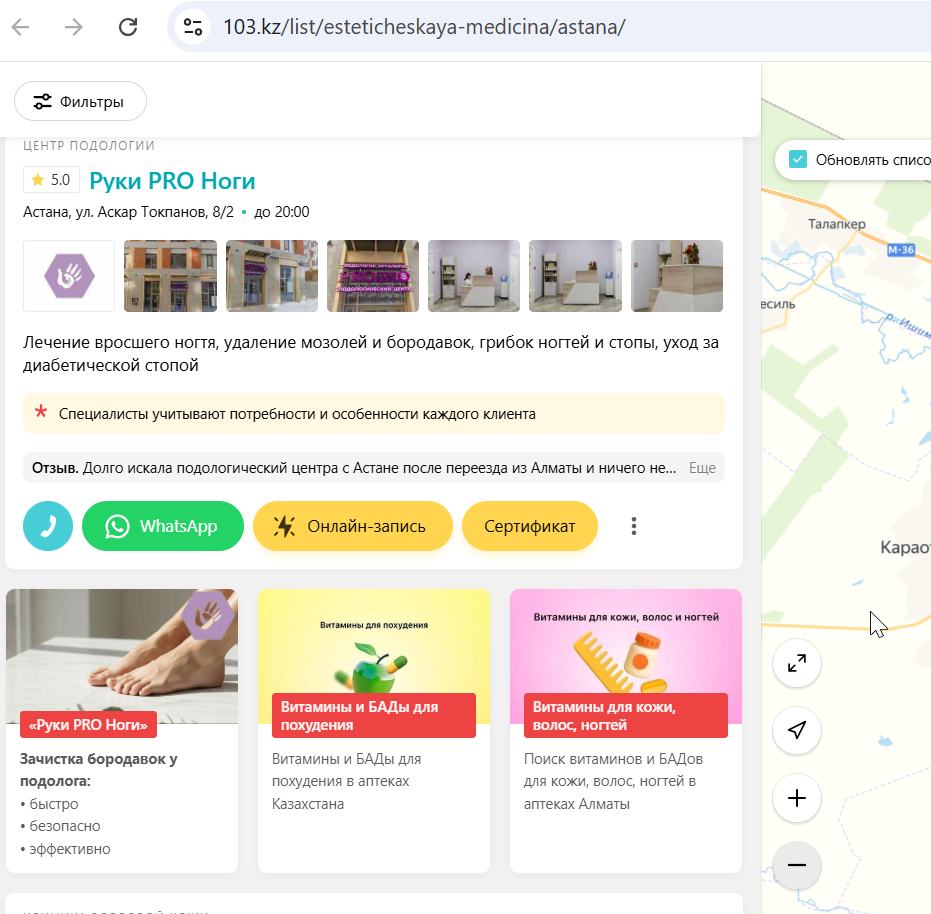Click the Отзыв review snippet text
The height and width of the screenshot is (914, 931).
coord(354,468)
